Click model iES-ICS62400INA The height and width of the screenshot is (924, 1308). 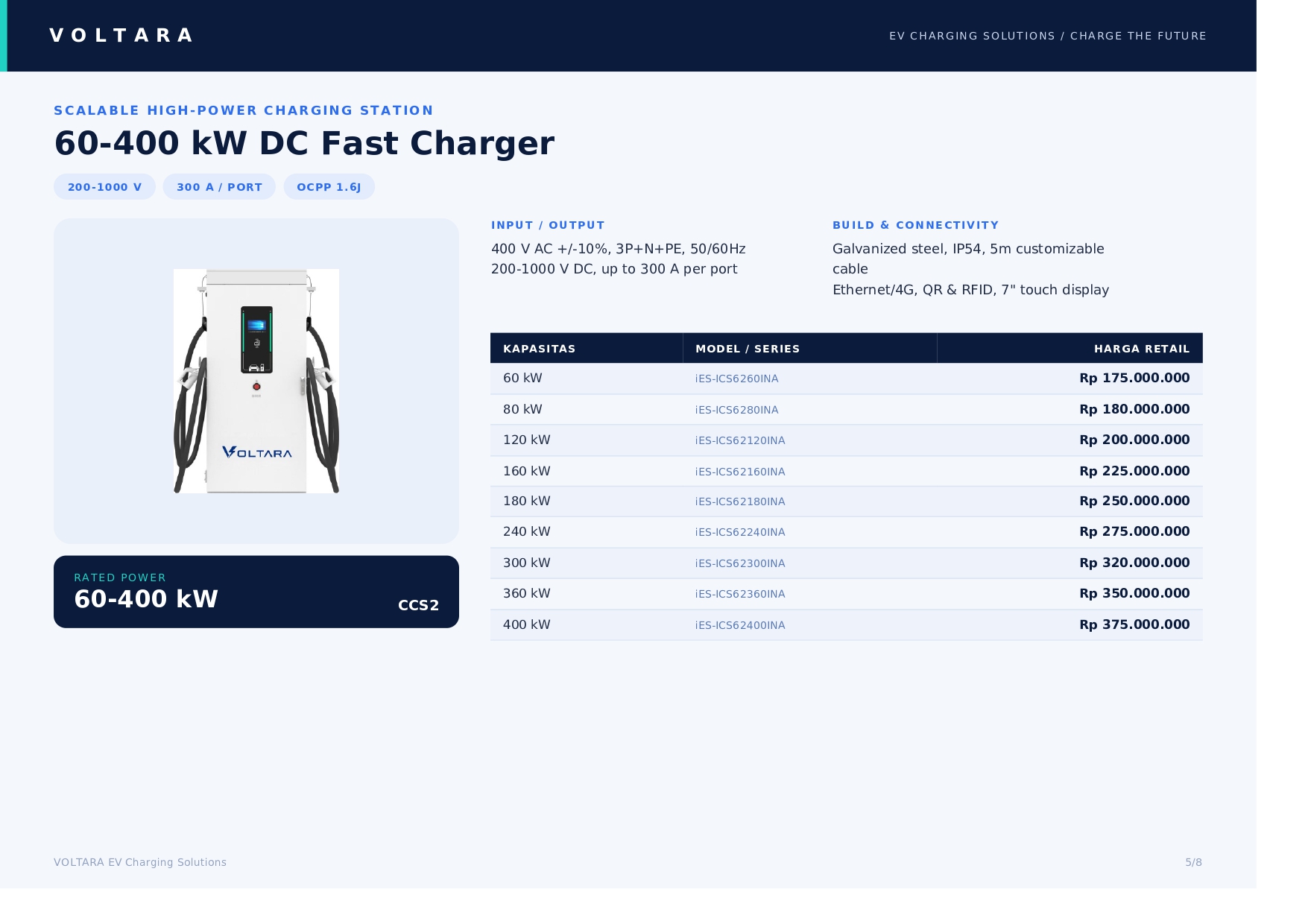pos(740,625)
